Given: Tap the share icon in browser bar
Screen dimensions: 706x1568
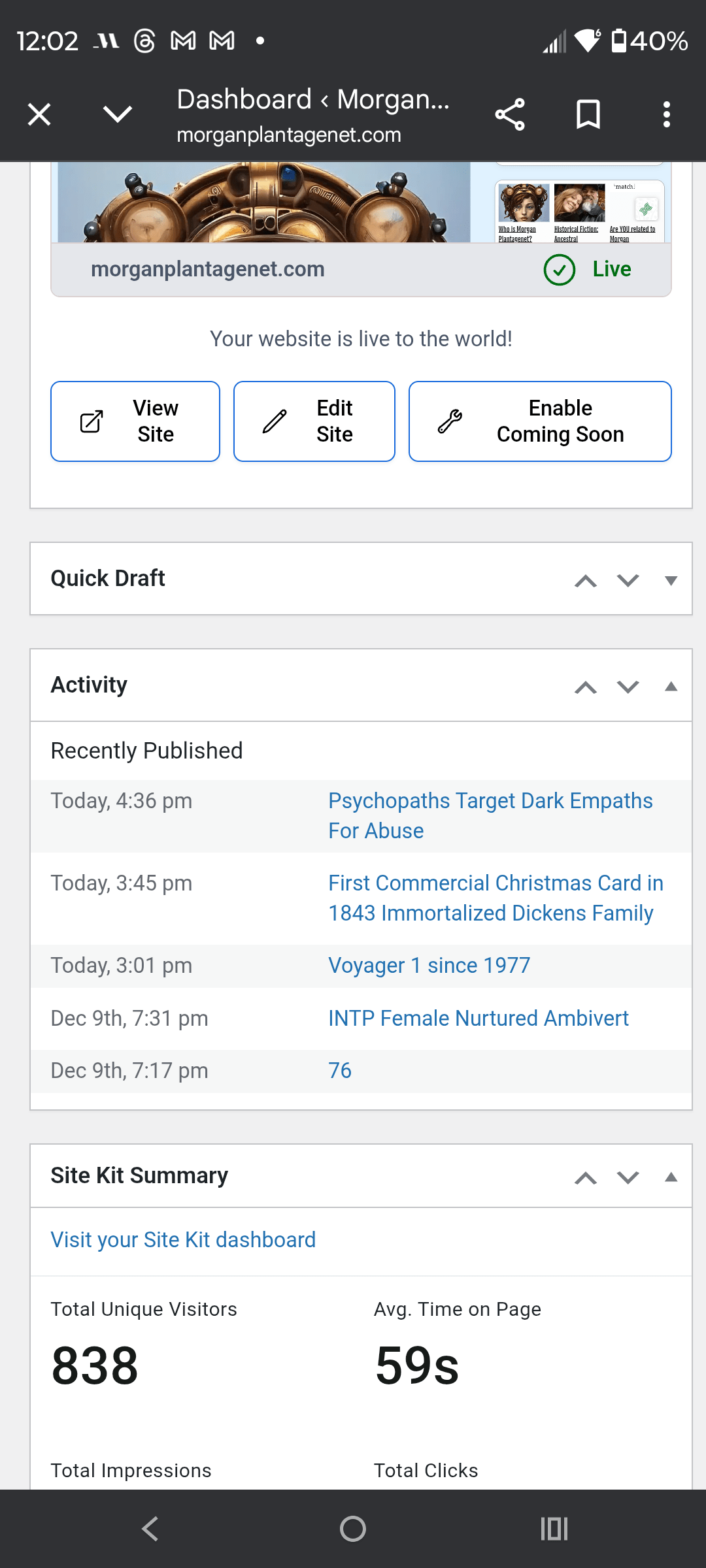Looking at the screenshot, I should pos(510,115).
